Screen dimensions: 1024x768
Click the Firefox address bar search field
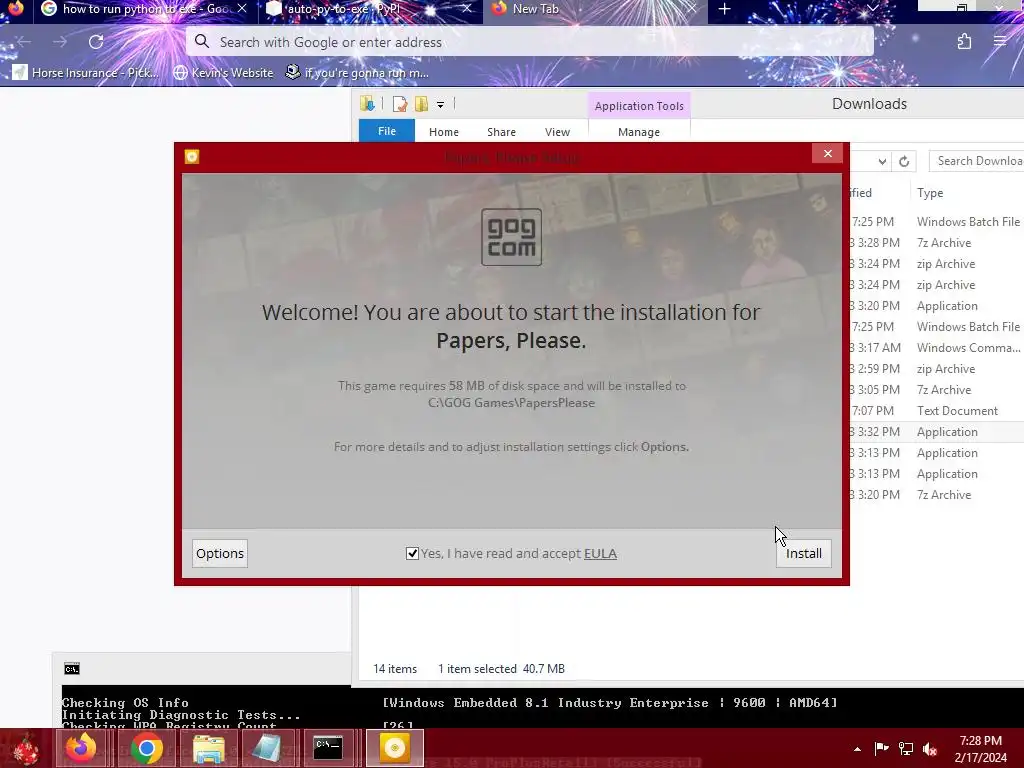click(x=530, y=42)
